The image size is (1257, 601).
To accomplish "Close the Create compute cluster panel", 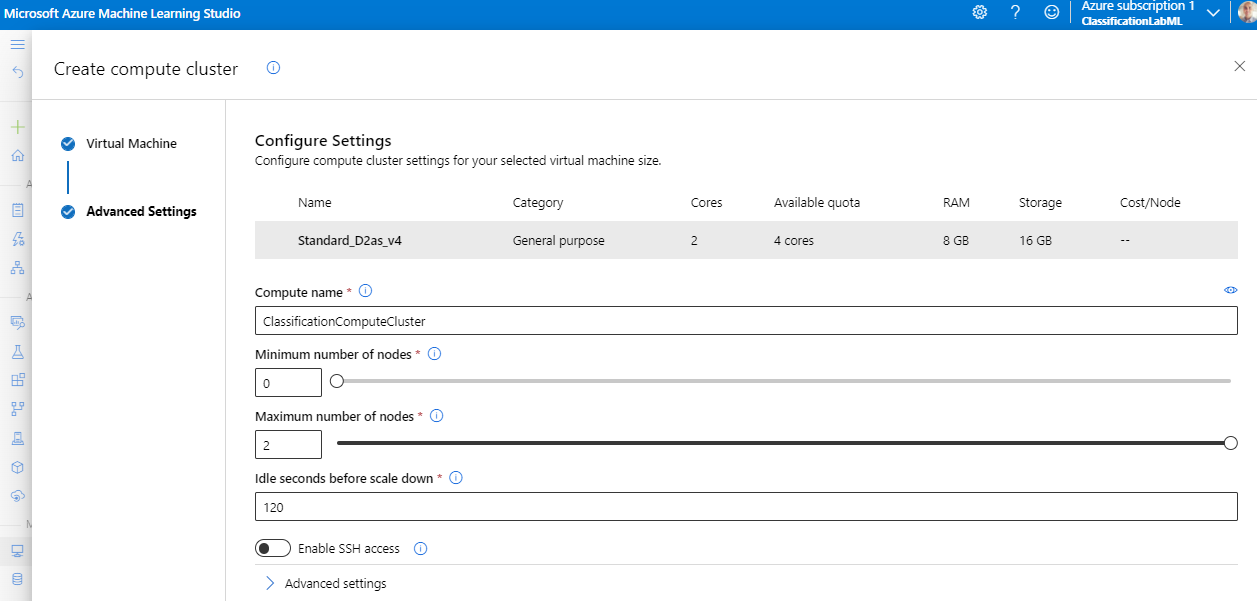I will coord(1240,66).
